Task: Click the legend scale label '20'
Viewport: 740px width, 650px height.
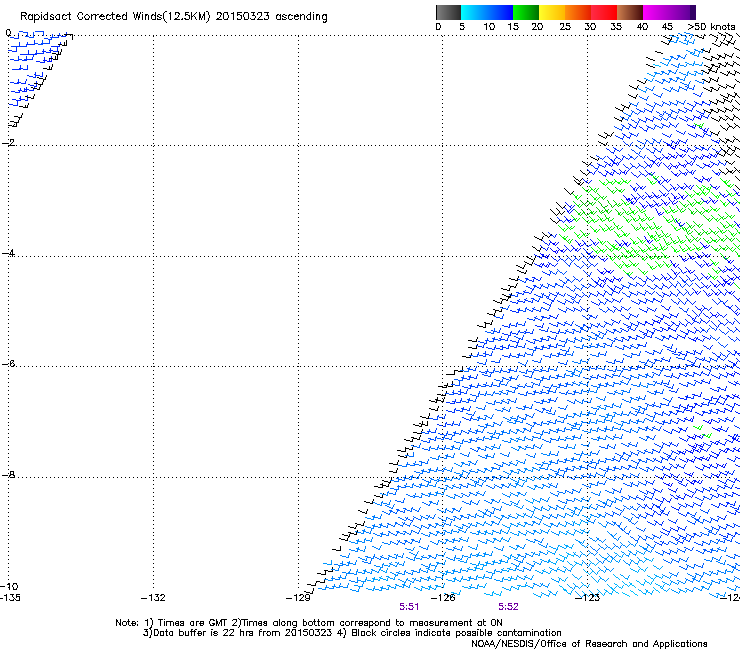Action: 537,27
